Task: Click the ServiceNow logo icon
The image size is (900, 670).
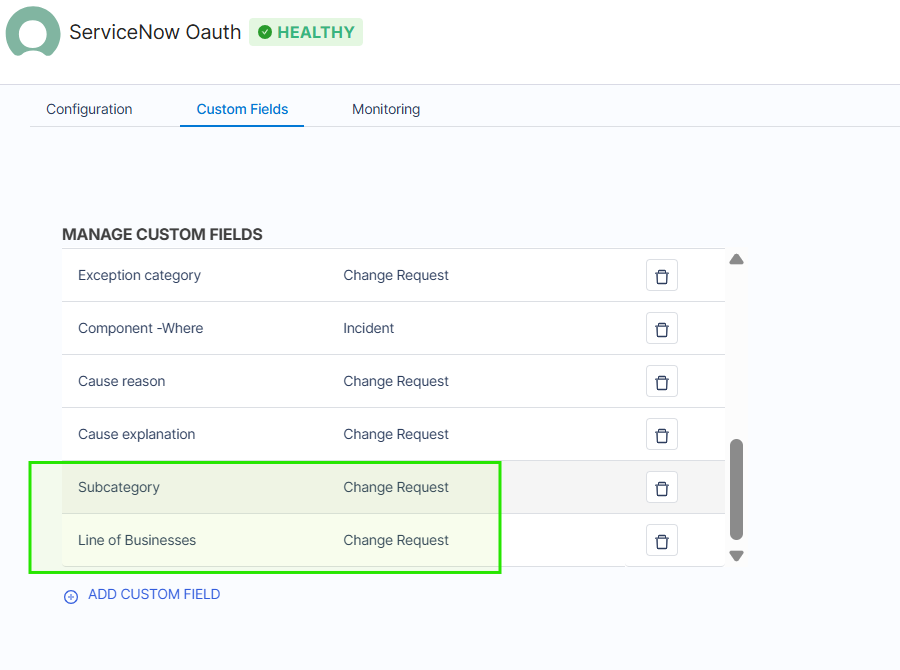Action: [33, 32]
